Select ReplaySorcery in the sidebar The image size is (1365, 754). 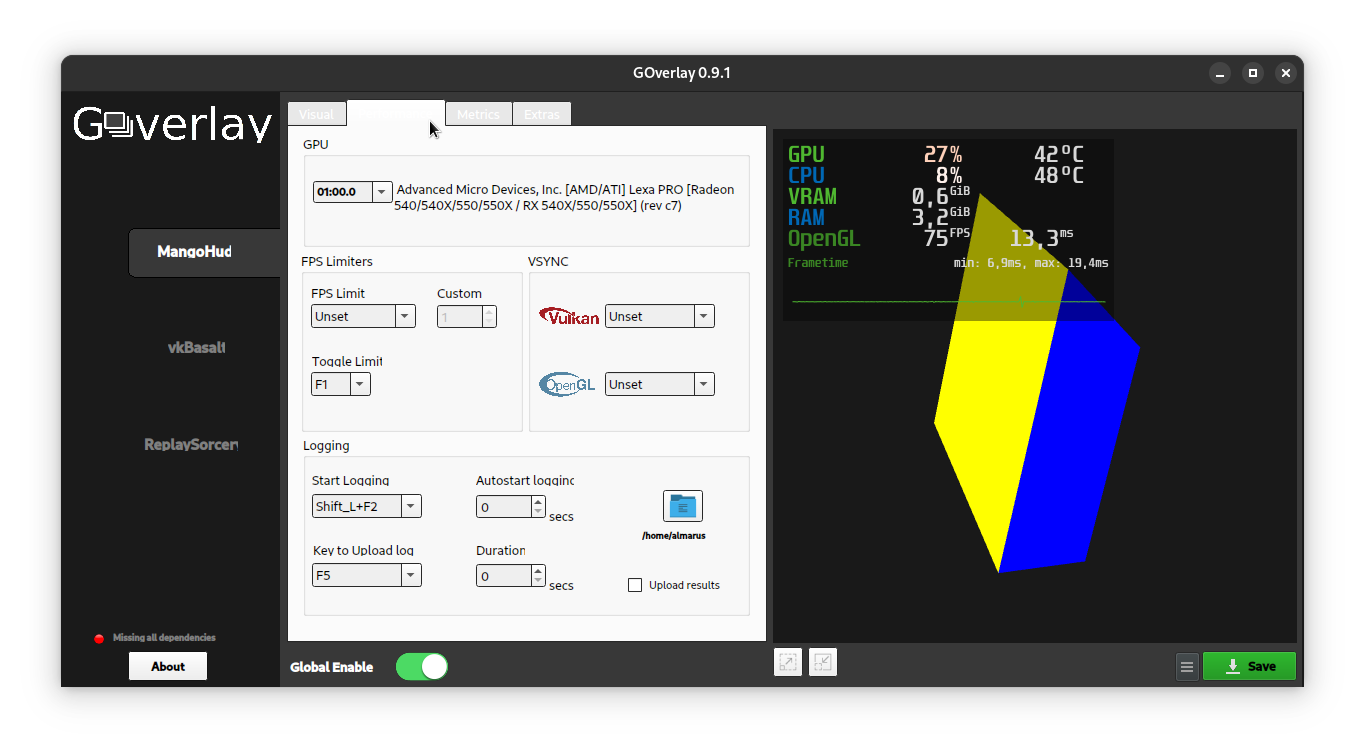[x=191, y=444]
